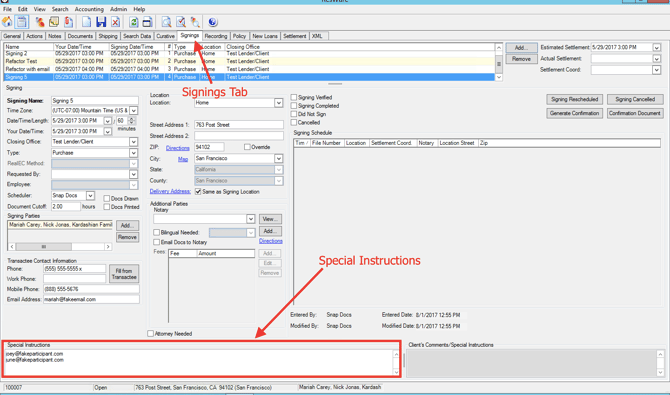Increase signing length minutes stepper
Screen dimensions: 670x395
point(132,119)
